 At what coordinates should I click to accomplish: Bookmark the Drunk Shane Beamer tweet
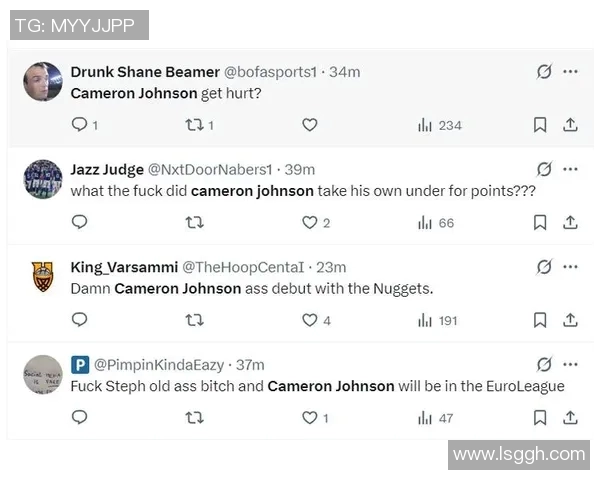coord(540,125)
